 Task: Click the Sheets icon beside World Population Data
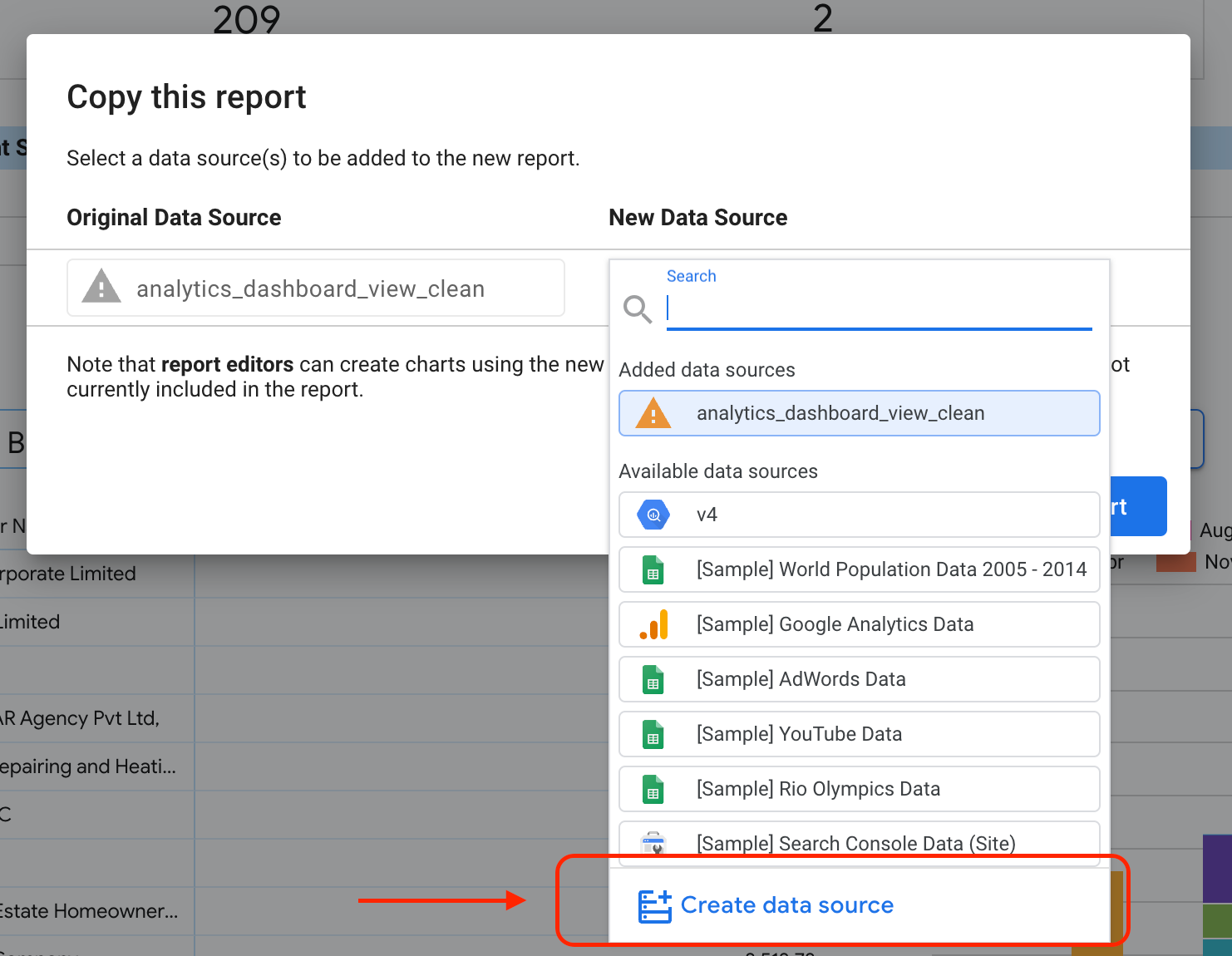pyautogui.click(x=653, y=569)
